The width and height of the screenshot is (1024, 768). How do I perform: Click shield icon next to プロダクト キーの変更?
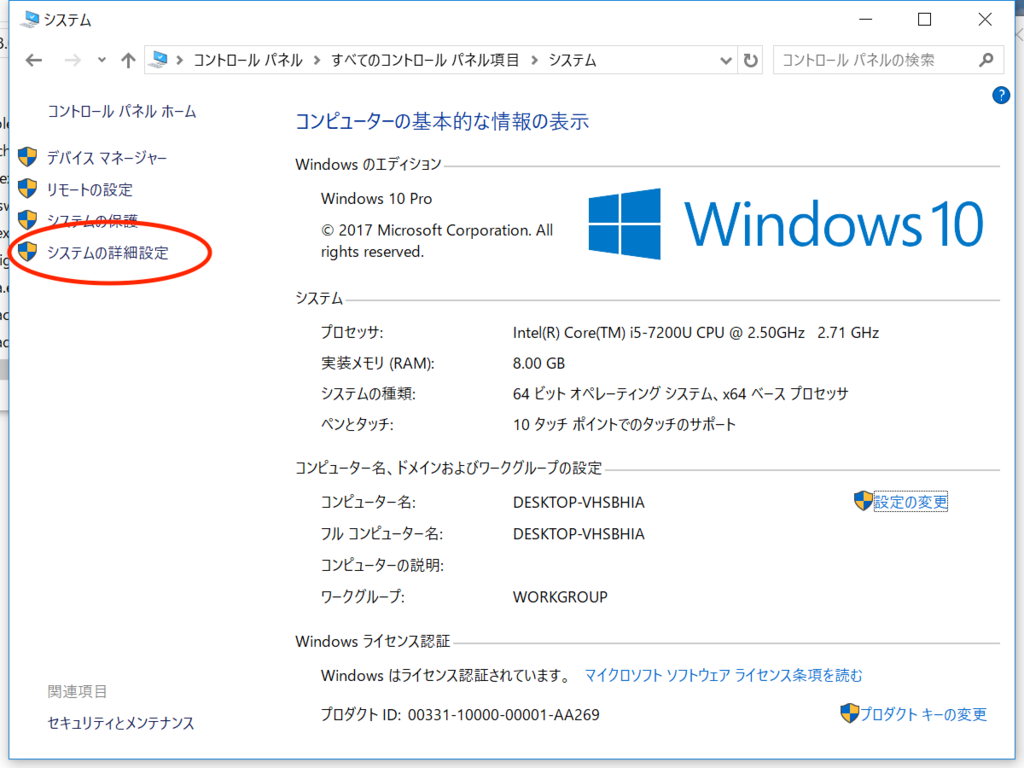pos(849,713)
